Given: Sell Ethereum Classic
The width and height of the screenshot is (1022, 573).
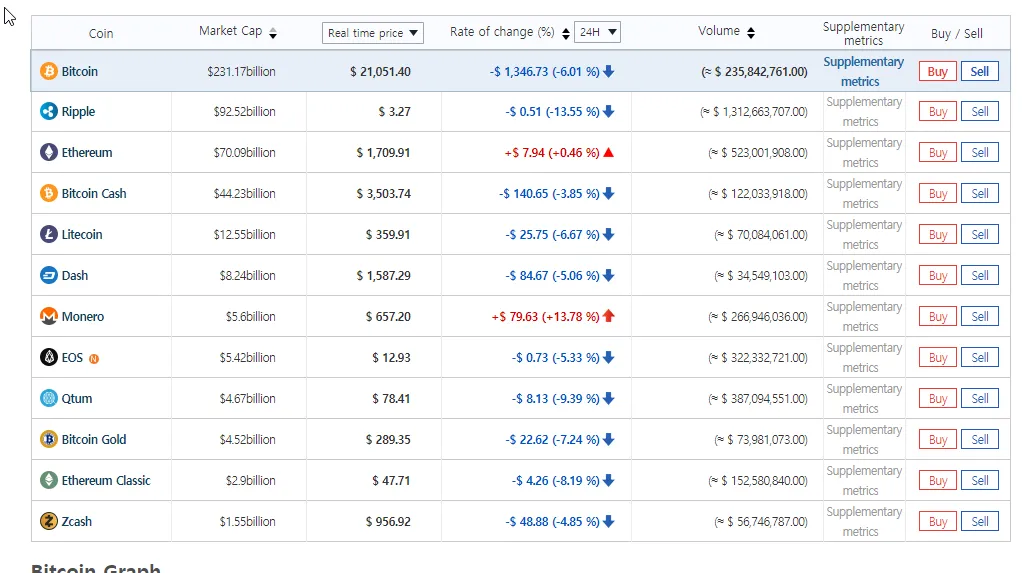Looking at the screenshot, I should [x=980, y=480].
